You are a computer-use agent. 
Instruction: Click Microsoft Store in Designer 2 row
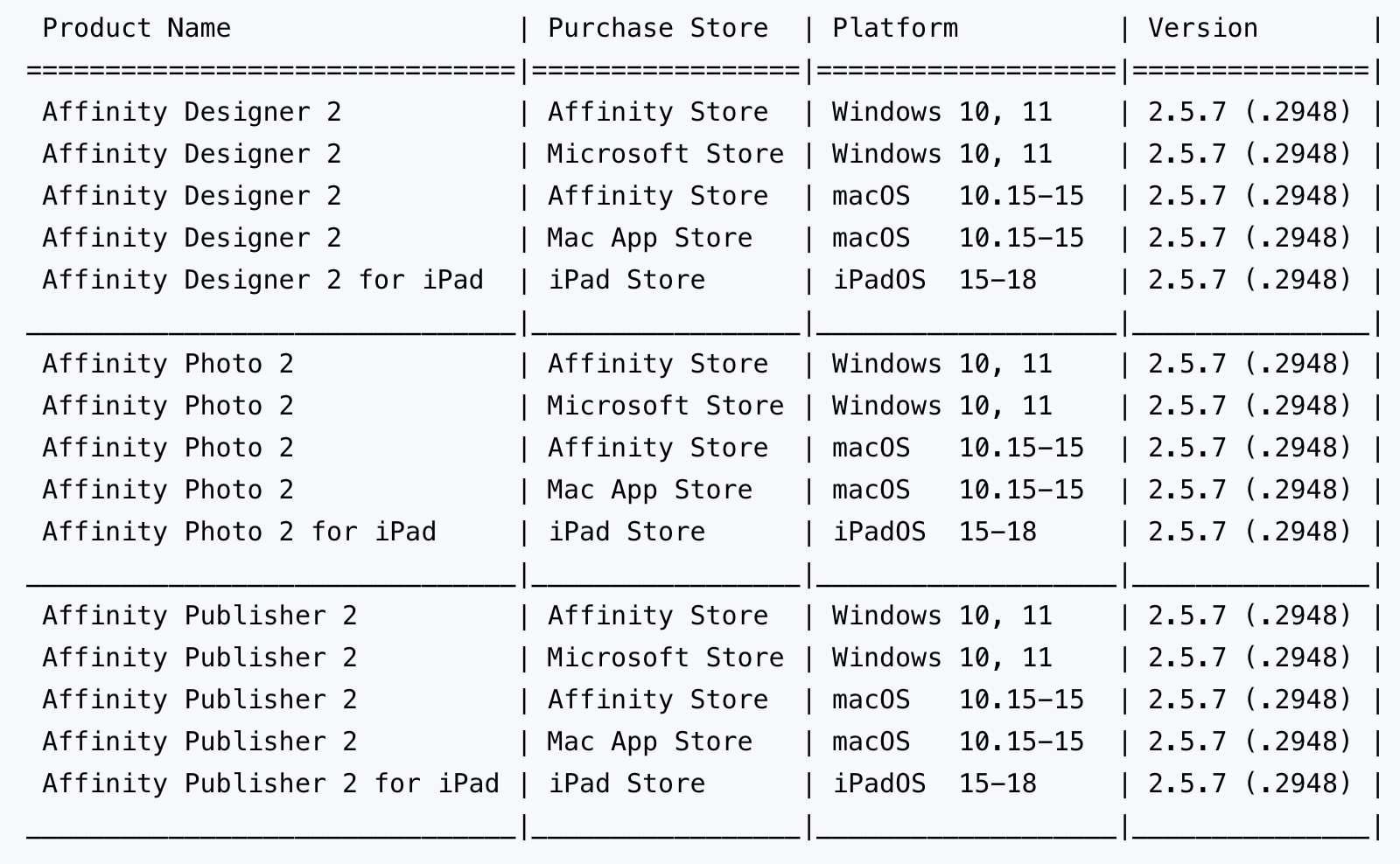[666, 155]
